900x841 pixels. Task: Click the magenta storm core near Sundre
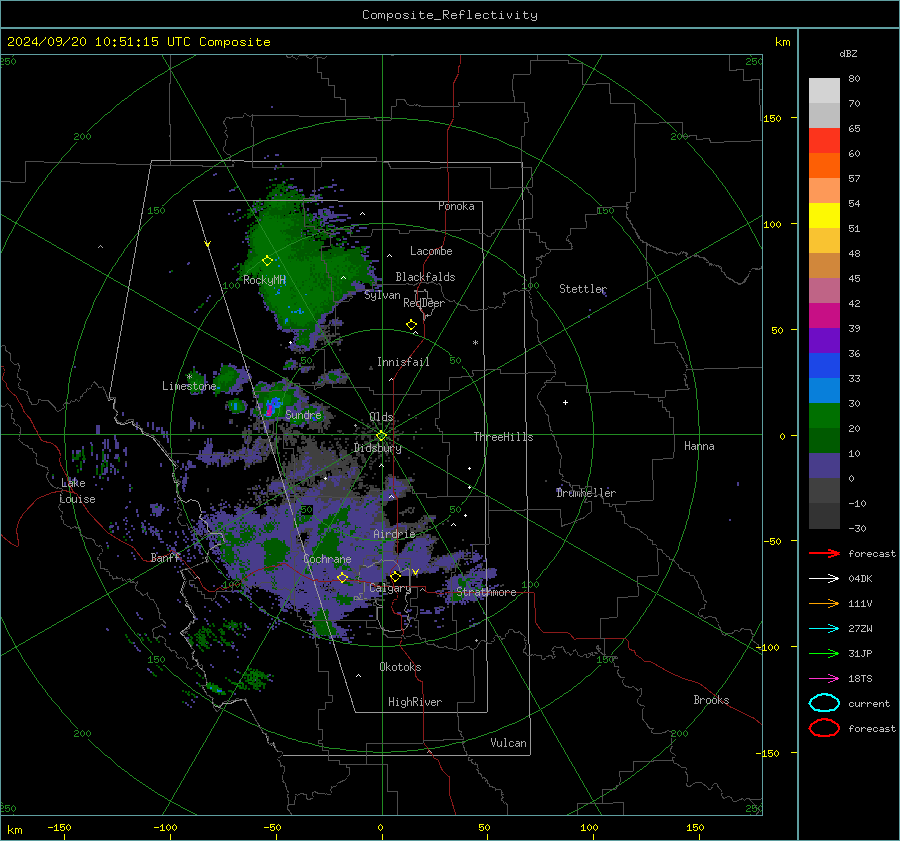[269, 410]
